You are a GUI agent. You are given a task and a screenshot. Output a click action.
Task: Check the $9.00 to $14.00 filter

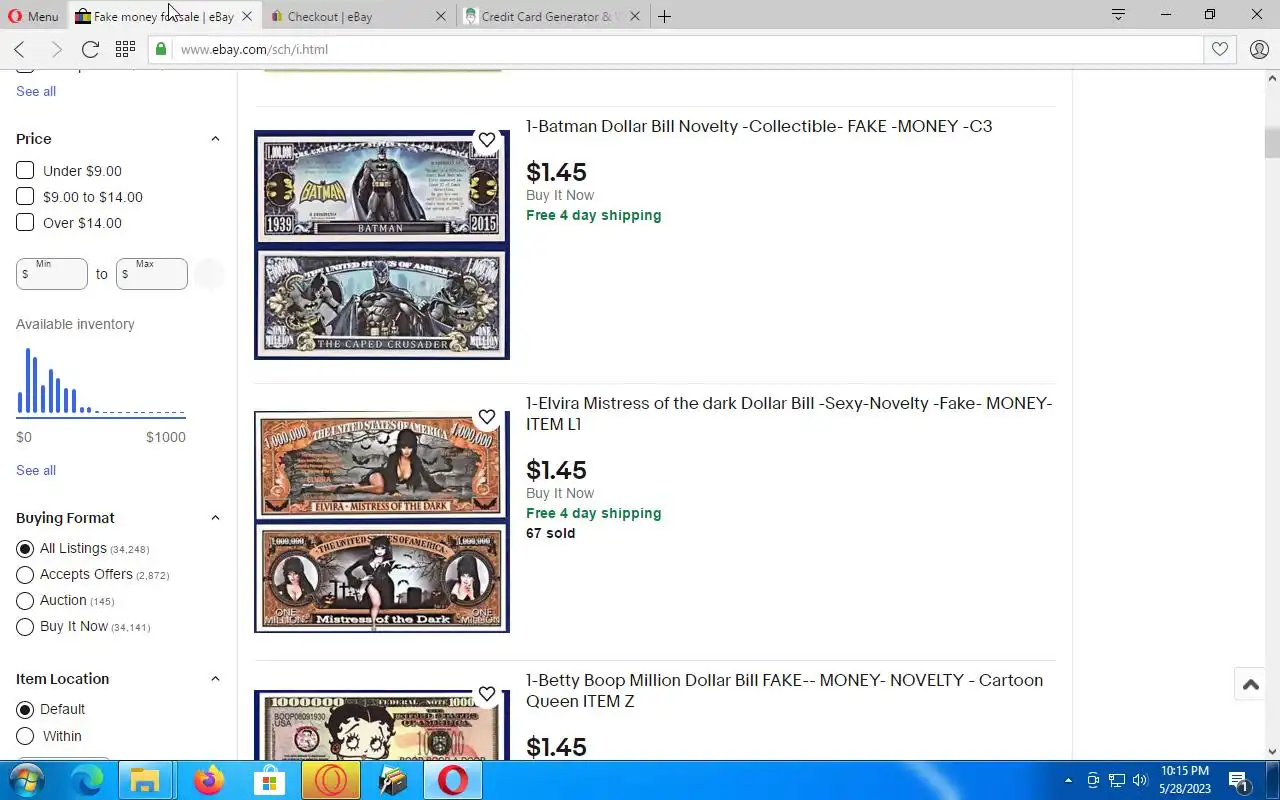tap(25, 197)
